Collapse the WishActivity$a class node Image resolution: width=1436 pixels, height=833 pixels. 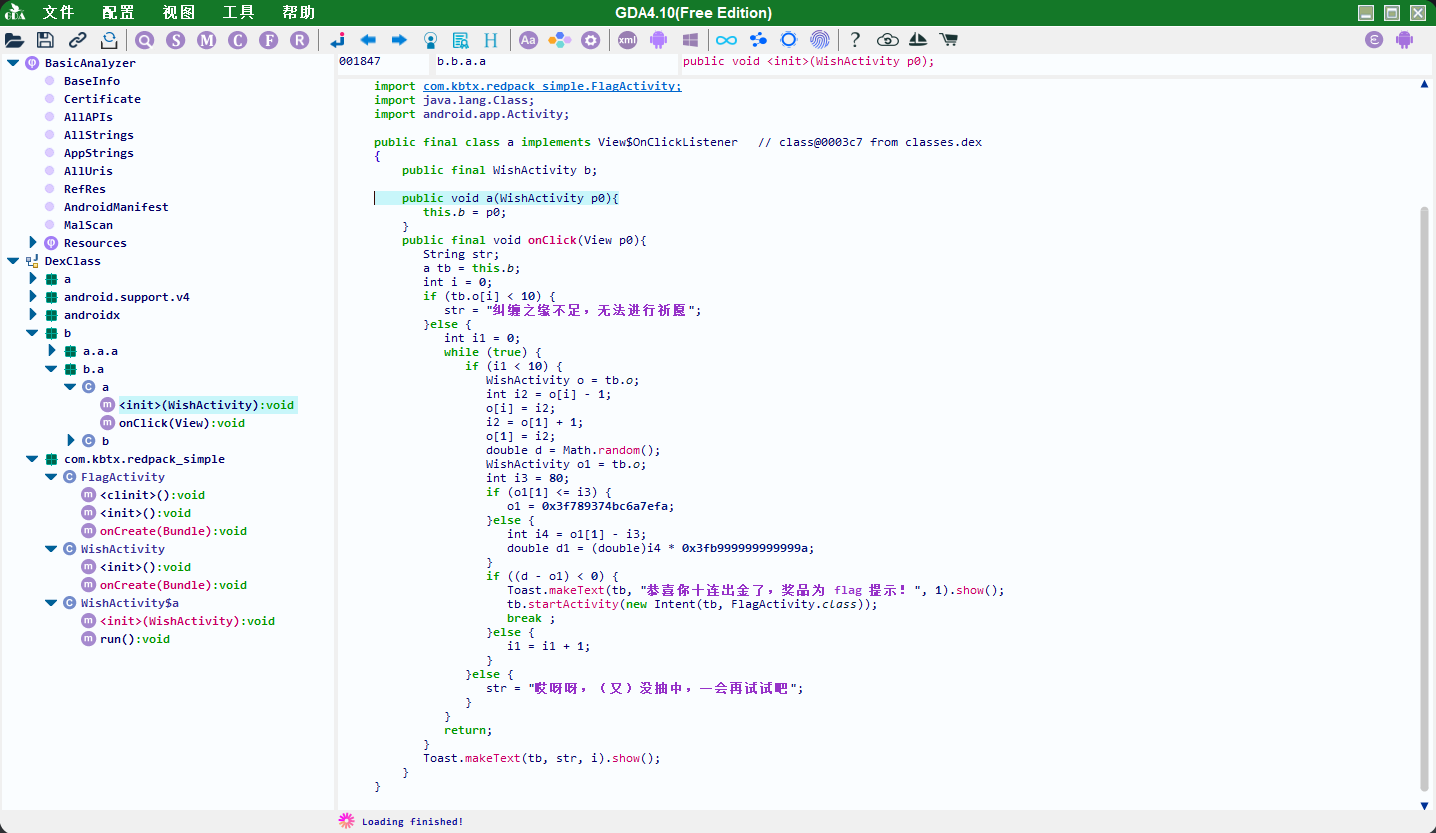tap(52, 603)
